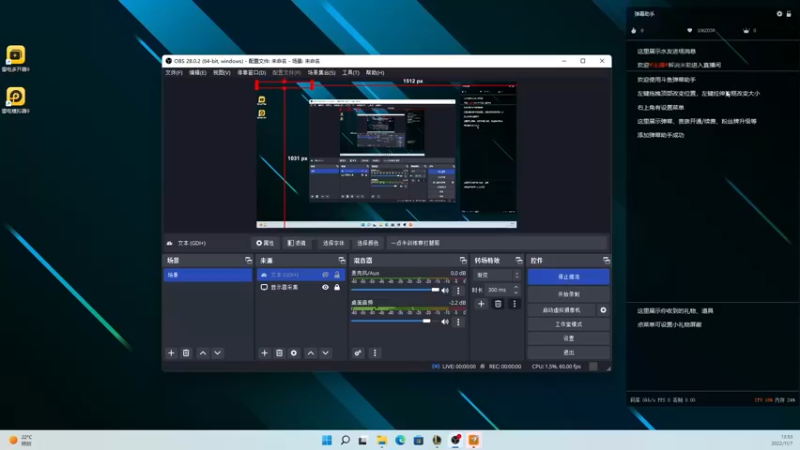Open Properties in the source toolbar
The image size is (800, 450).
pyautogui.click(x=265, y=243)
